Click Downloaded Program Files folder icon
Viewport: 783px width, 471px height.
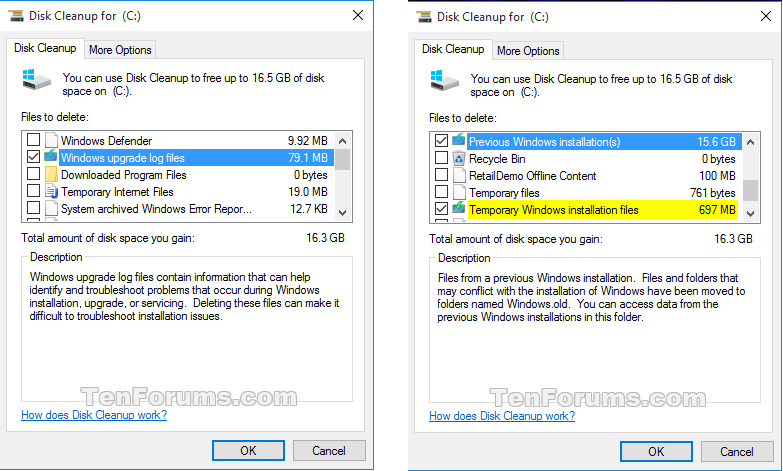coord(51,174)
